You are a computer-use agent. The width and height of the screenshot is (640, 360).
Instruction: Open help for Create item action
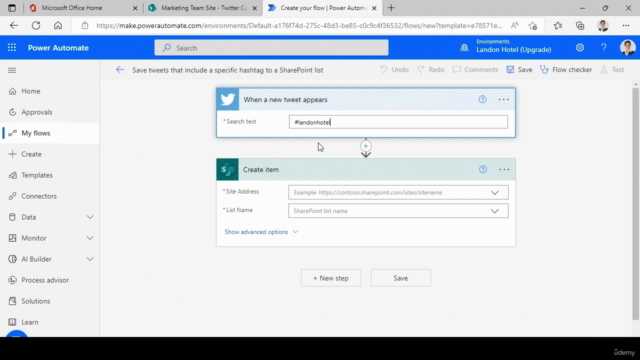(483, 169)
